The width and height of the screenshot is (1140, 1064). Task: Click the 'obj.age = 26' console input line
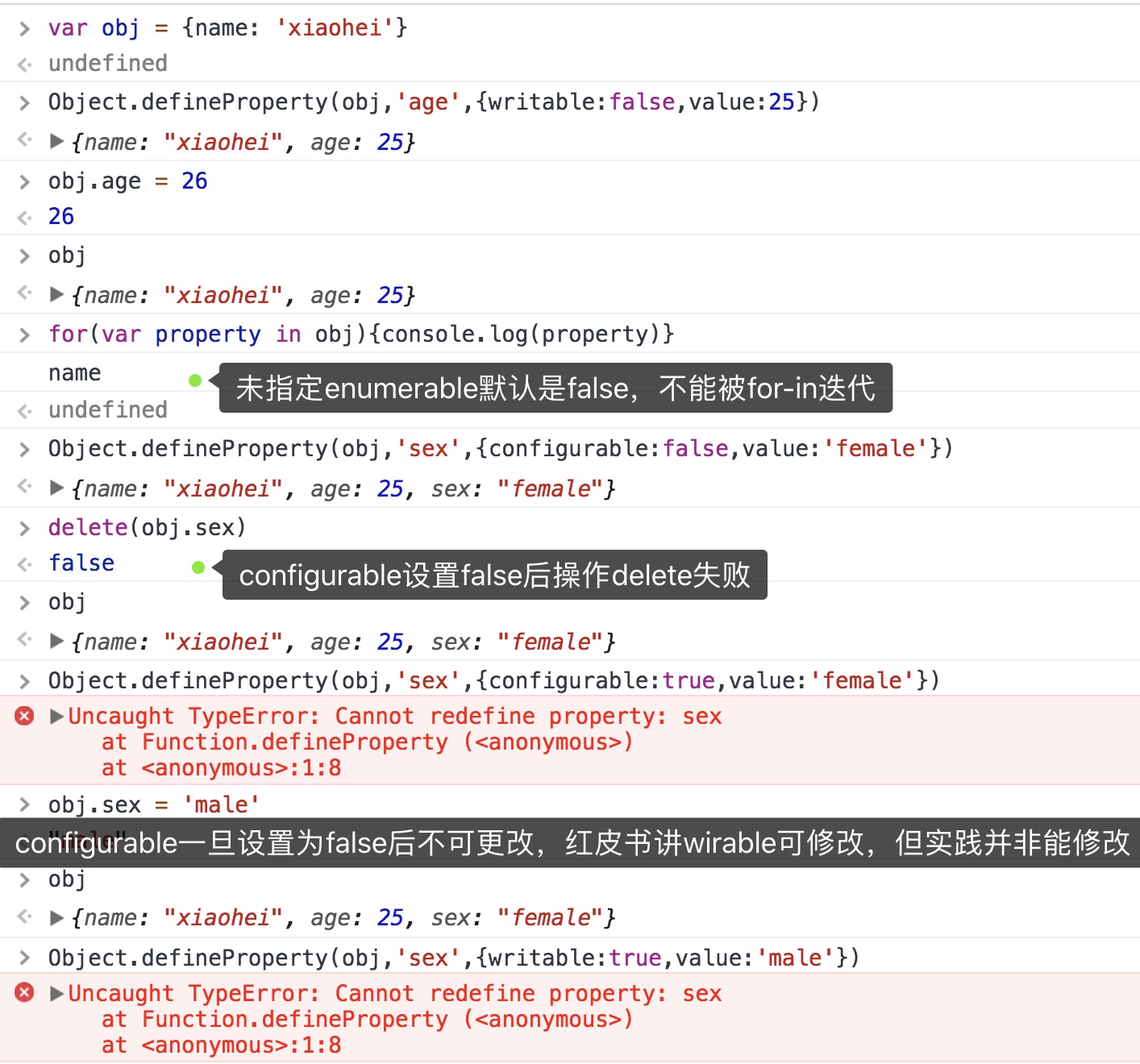coord(127,181)
